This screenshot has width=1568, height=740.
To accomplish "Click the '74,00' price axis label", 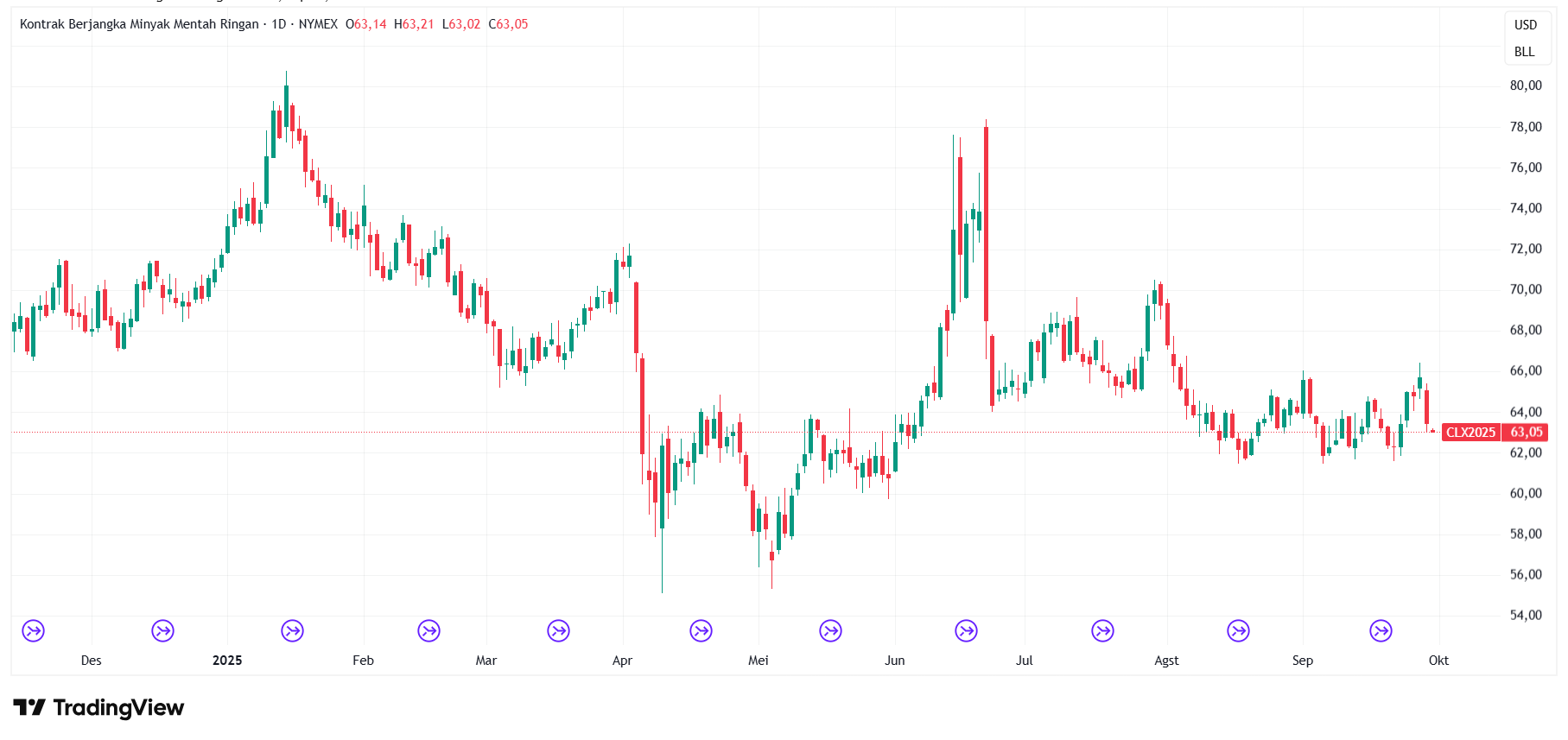I will pyautogui.click(x=1526, y=208).
